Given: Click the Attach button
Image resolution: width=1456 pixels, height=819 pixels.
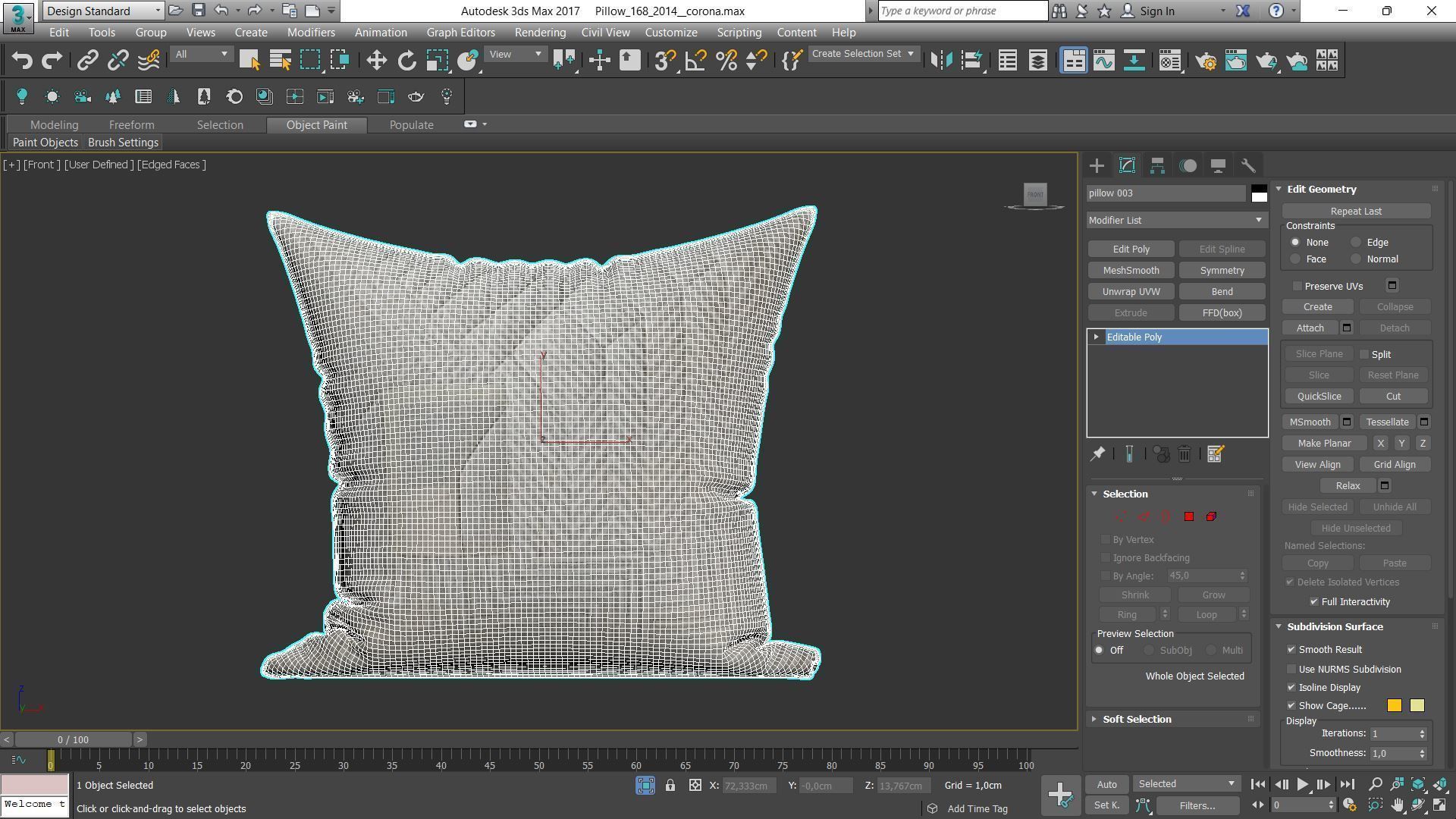Looking at the screenshot, I should 1310,328.
